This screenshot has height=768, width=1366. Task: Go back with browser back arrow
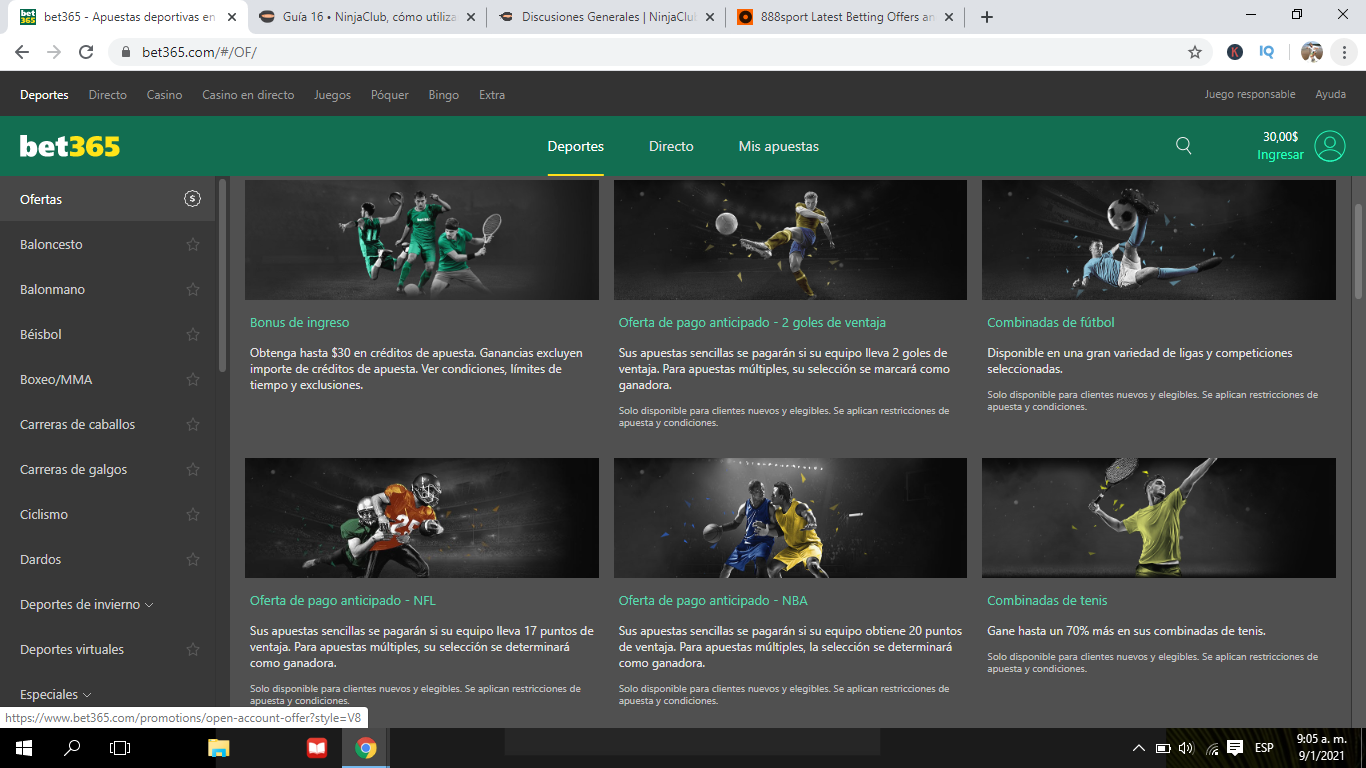[x=22, y=52]
